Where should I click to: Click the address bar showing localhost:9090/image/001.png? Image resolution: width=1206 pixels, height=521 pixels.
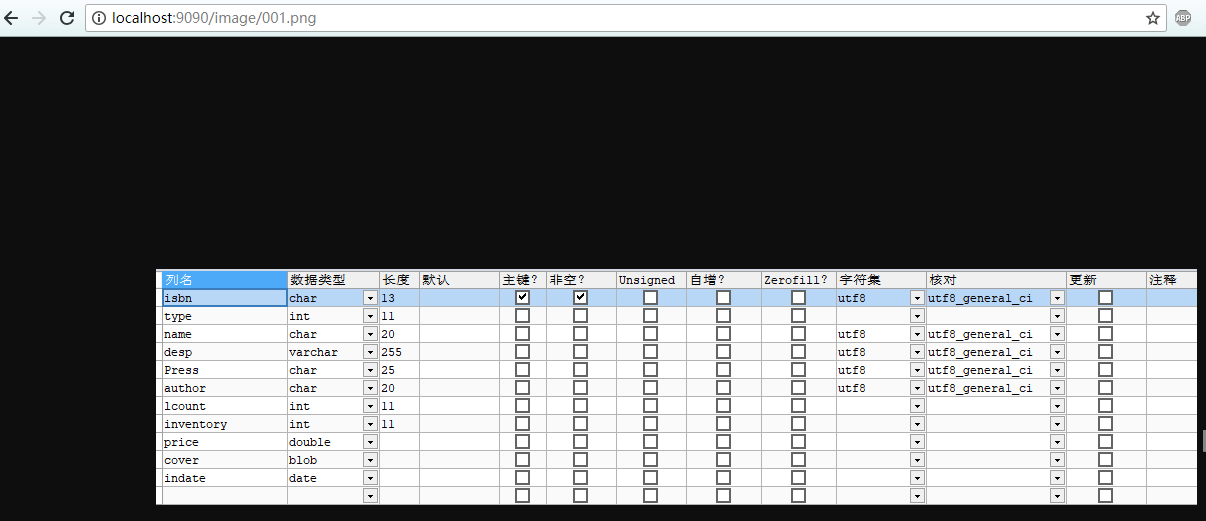(x=625, y=18)
